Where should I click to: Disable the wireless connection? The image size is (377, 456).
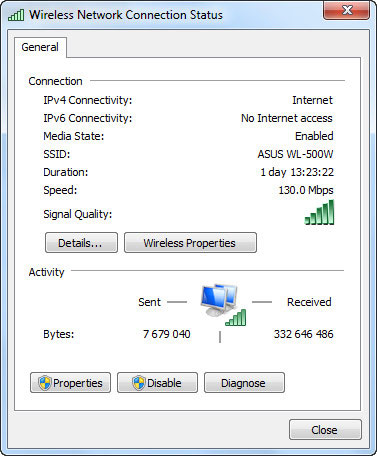tap(157, 383)
